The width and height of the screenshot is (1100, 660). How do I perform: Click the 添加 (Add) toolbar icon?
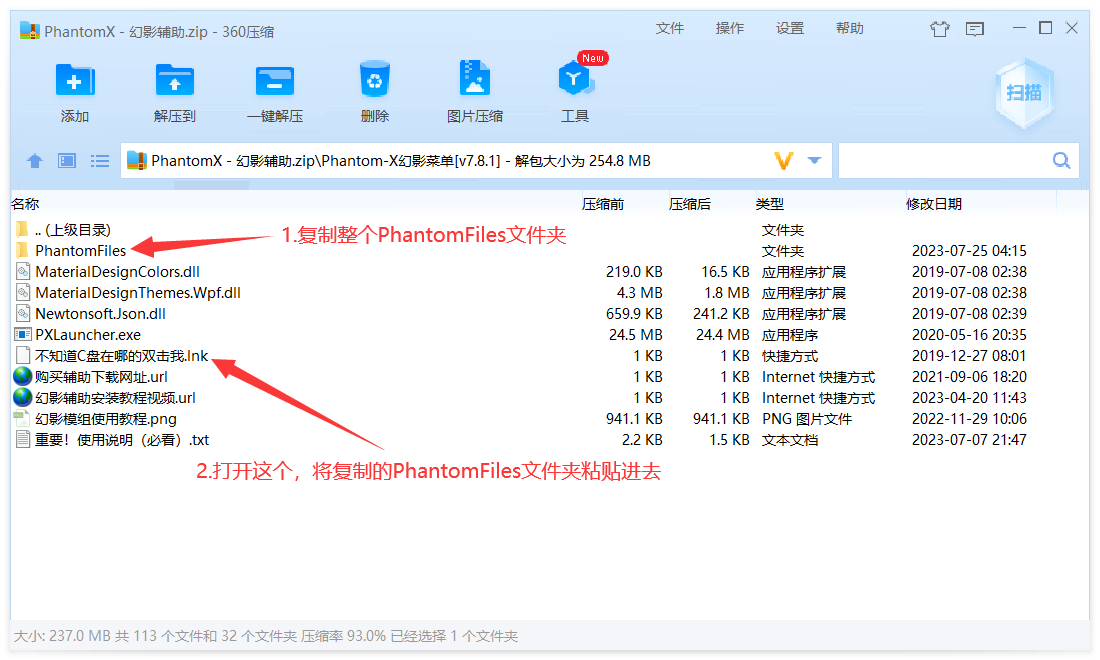coord(75,81)
